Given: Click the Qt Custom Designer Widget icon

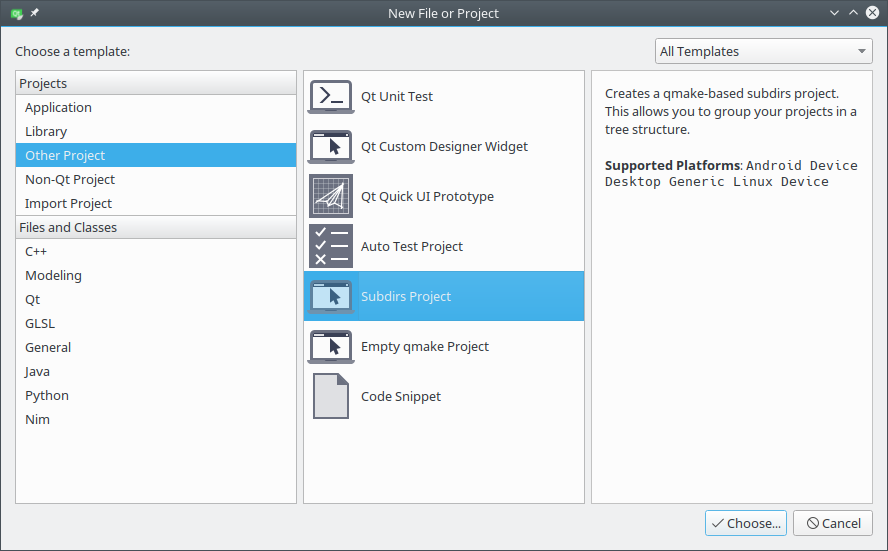Looking at the screenshot, I should pos(331,146).
